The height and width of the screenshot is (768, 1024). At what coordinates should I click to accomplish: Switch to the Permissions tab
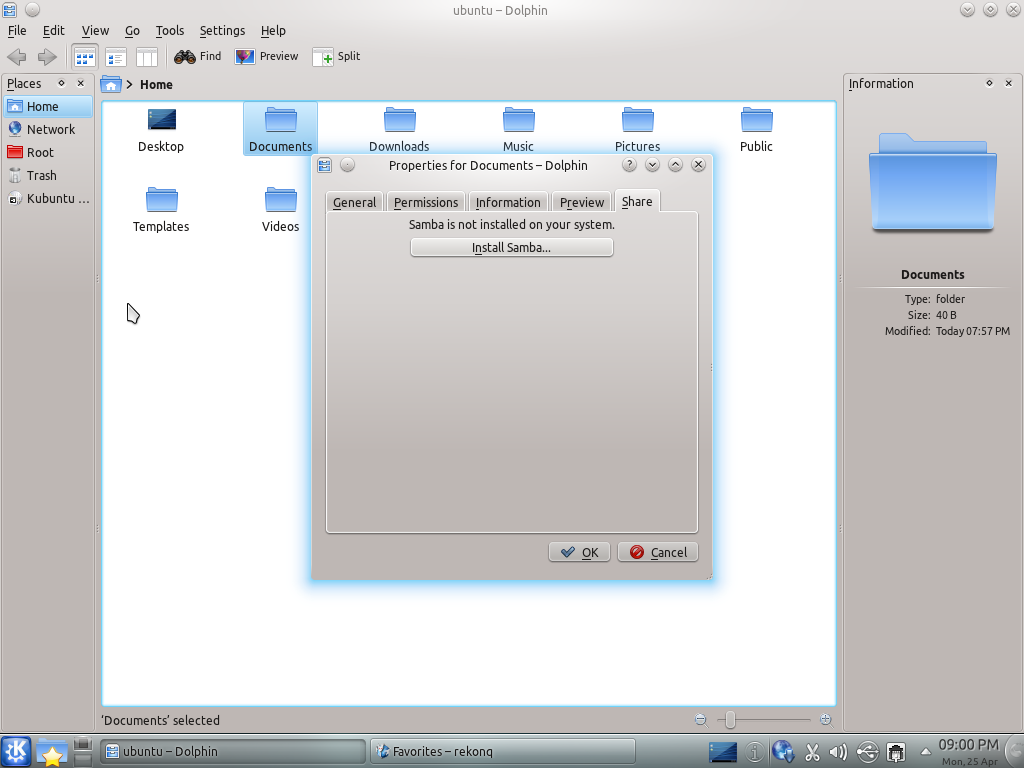[x=426, y=202]
